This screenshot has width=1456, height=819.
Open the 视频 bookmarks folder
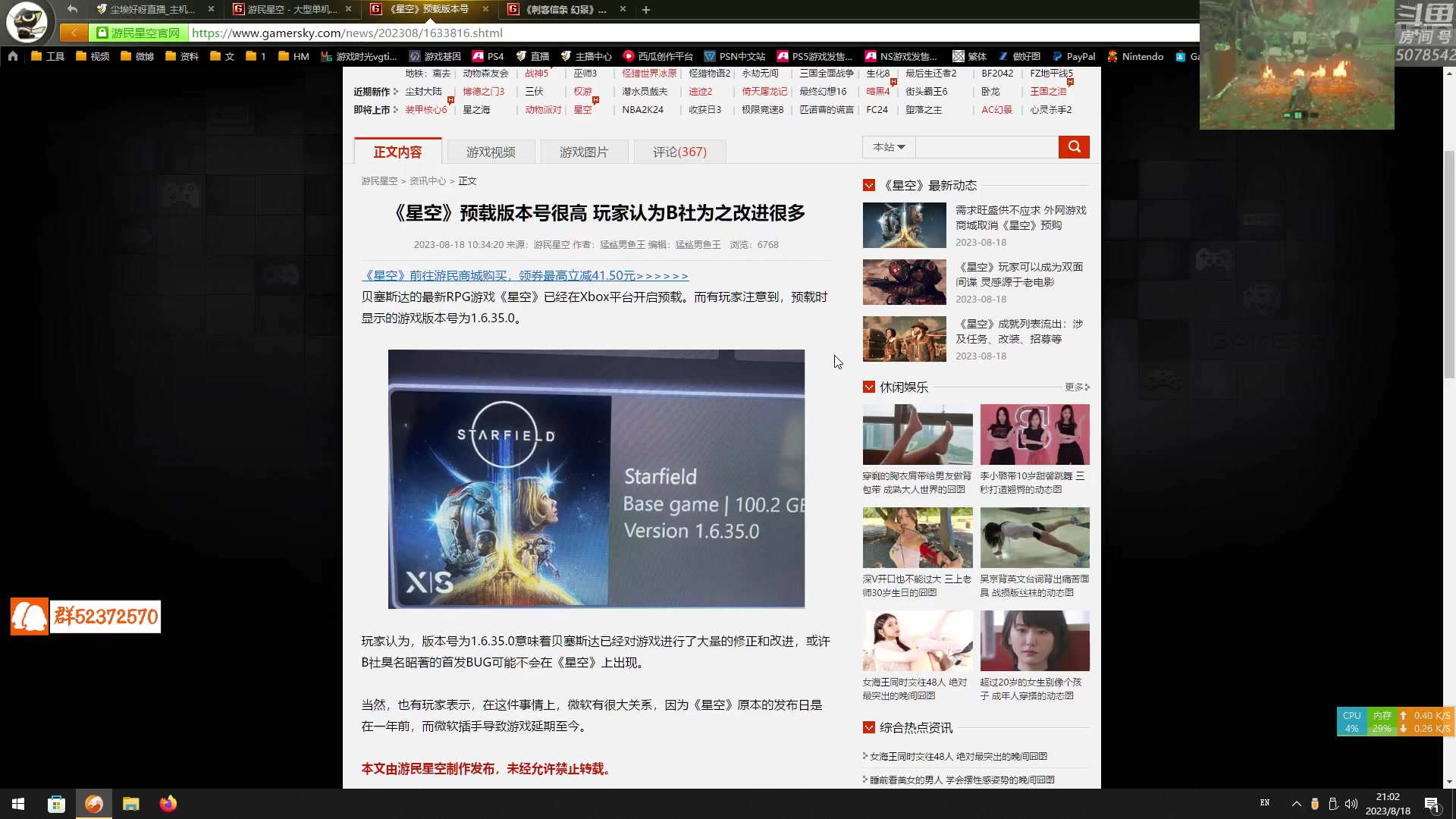[93, 56]
